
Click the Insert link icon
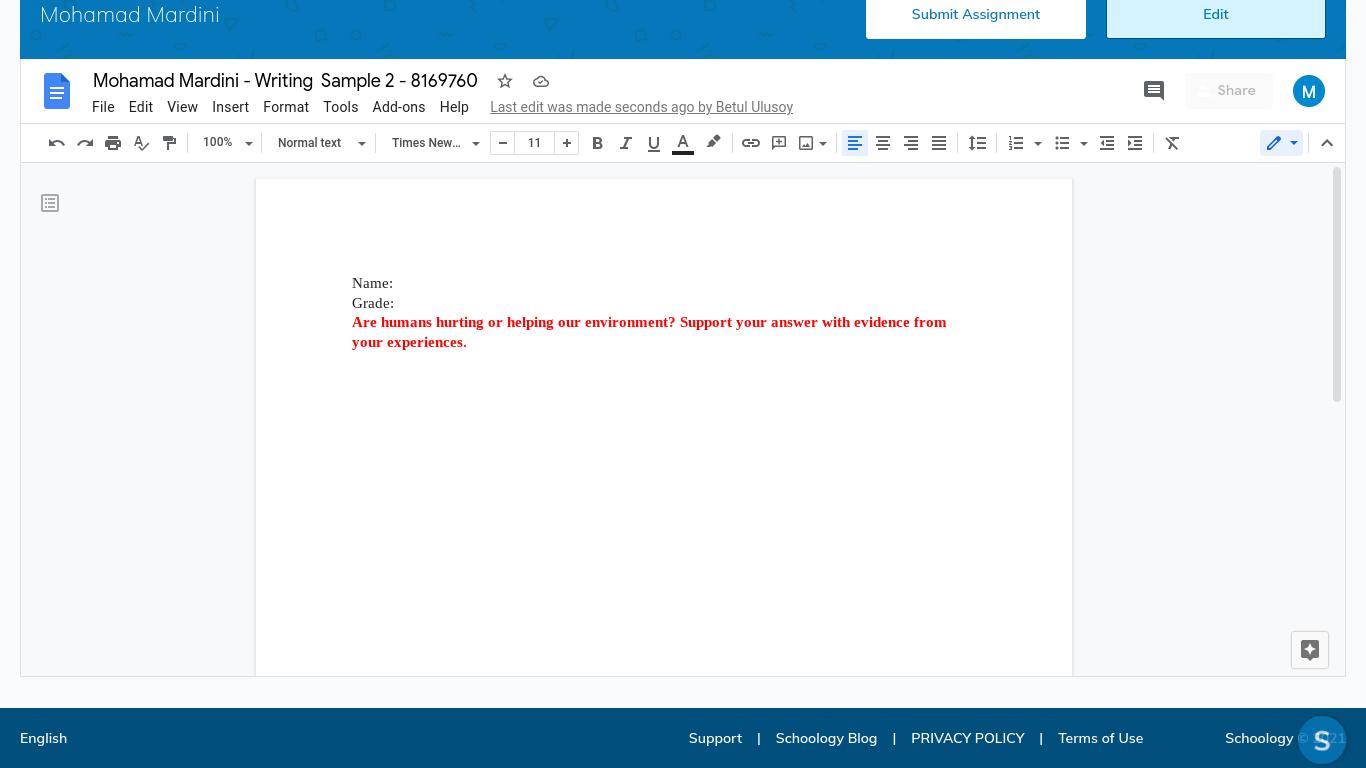click(x=750, y=143)
